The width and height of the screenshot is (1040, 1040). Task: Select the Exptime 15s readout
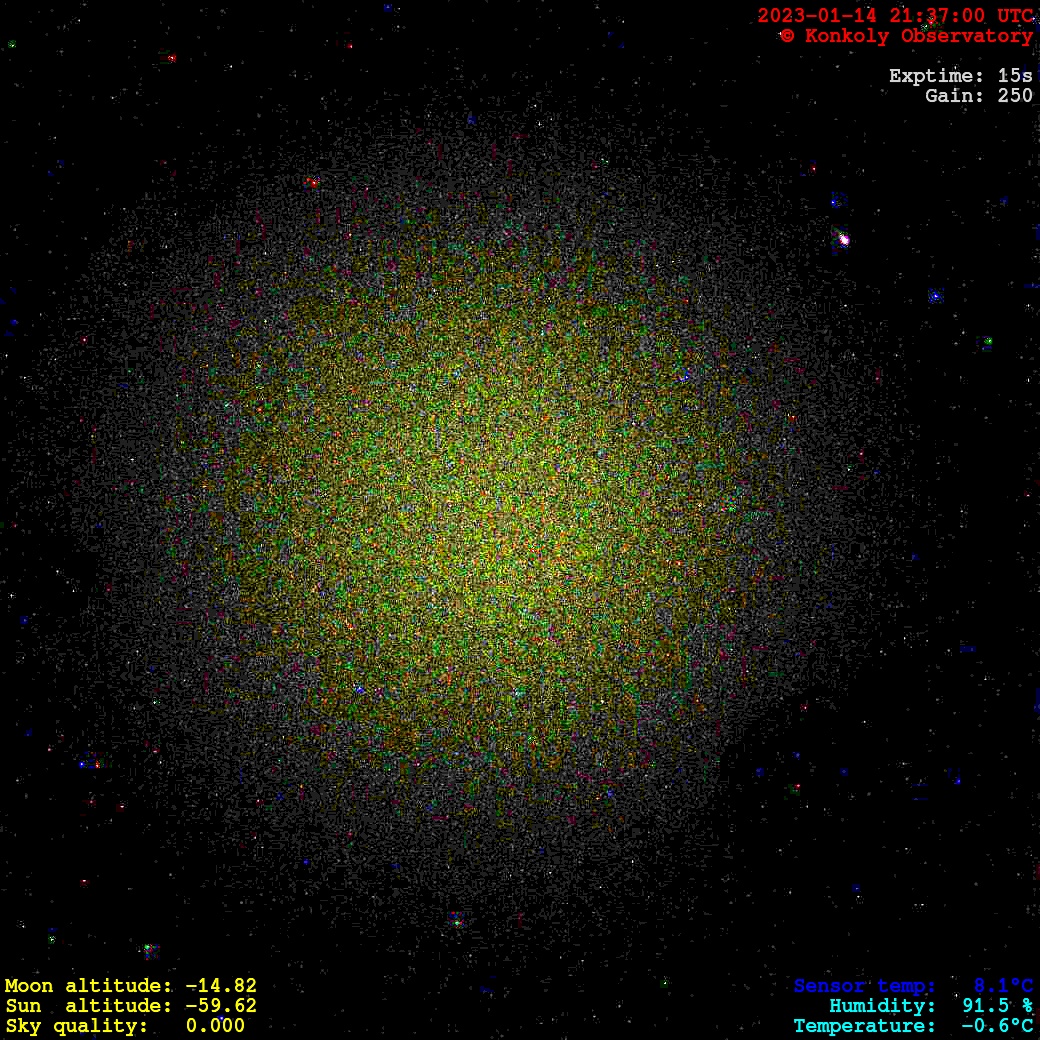pos(960,76)
